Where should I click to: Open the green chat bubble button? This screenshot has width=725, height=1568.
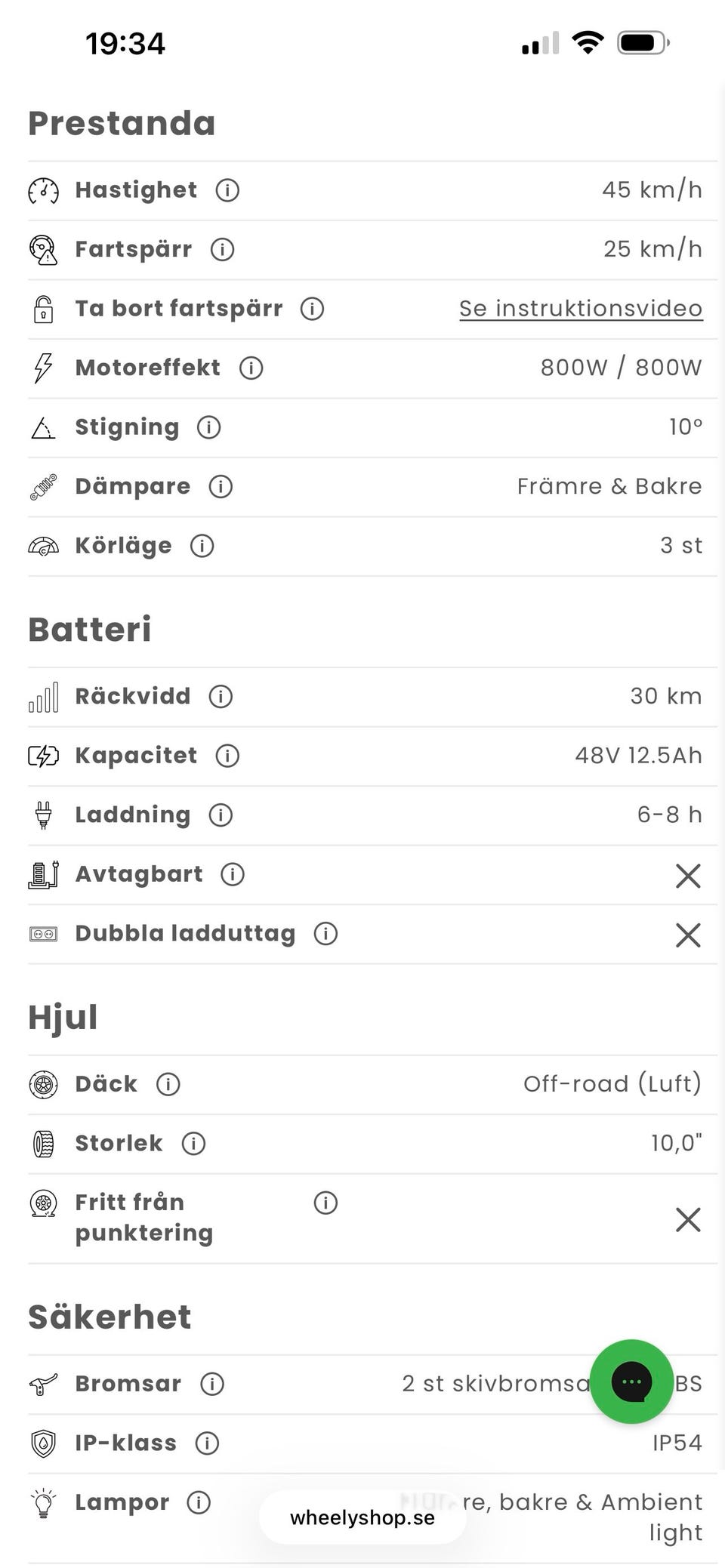pos(631,1382)
